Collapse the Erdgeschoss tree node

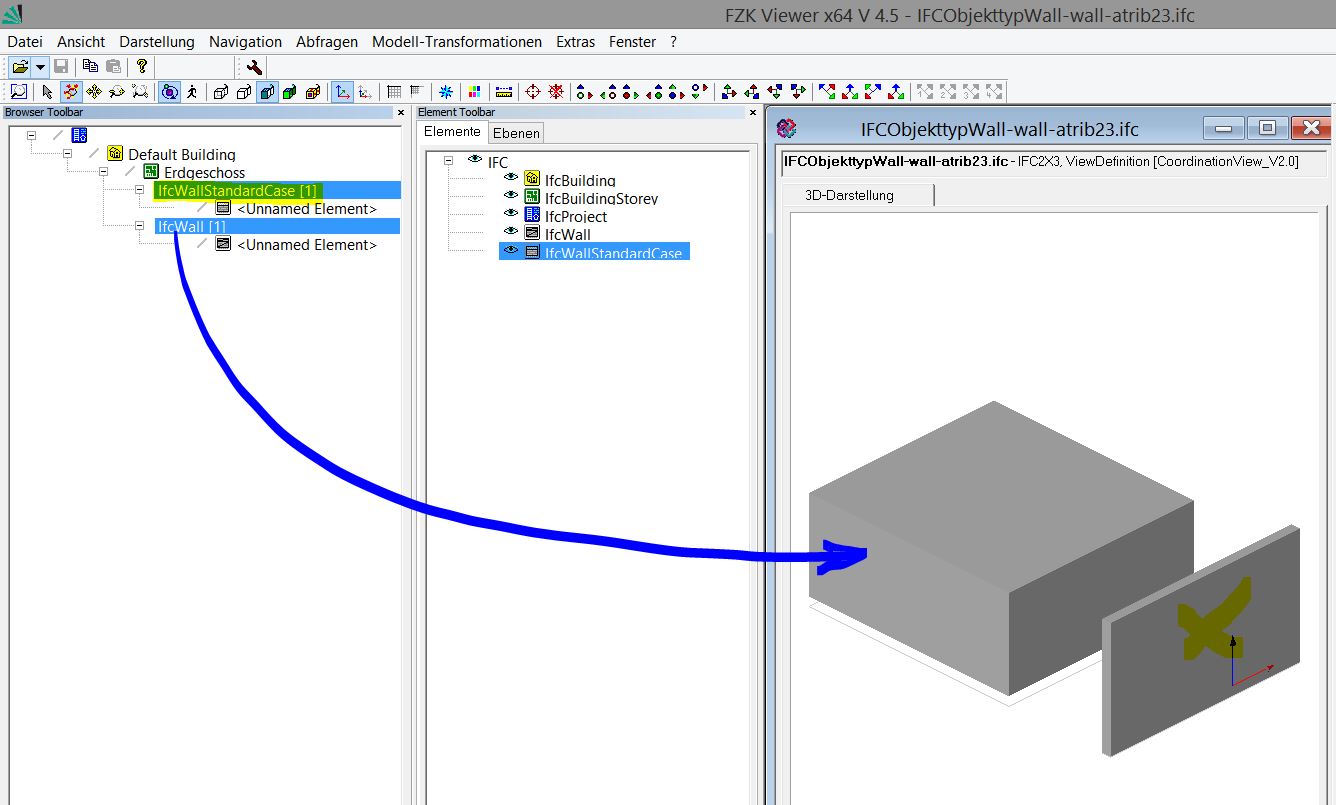click(103, 172)
